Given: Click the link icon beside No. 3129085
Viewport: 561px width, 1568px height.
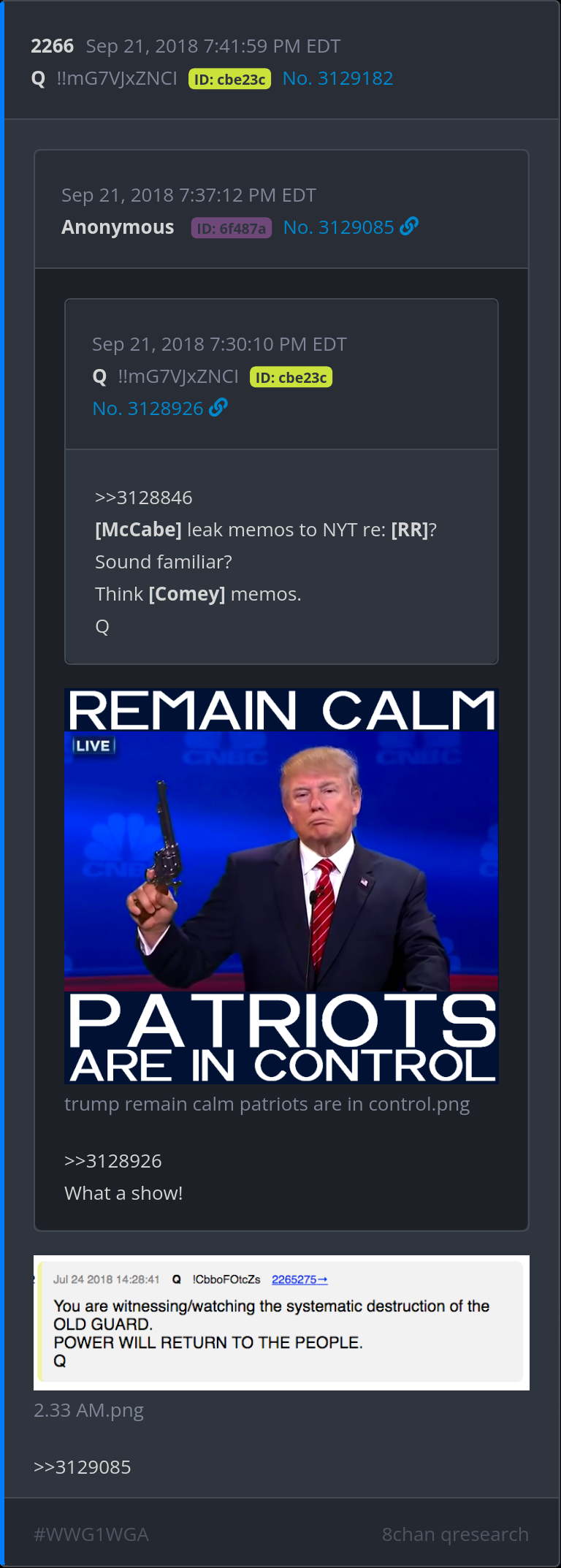Looking at the screenshot, I should coord(409,227).
